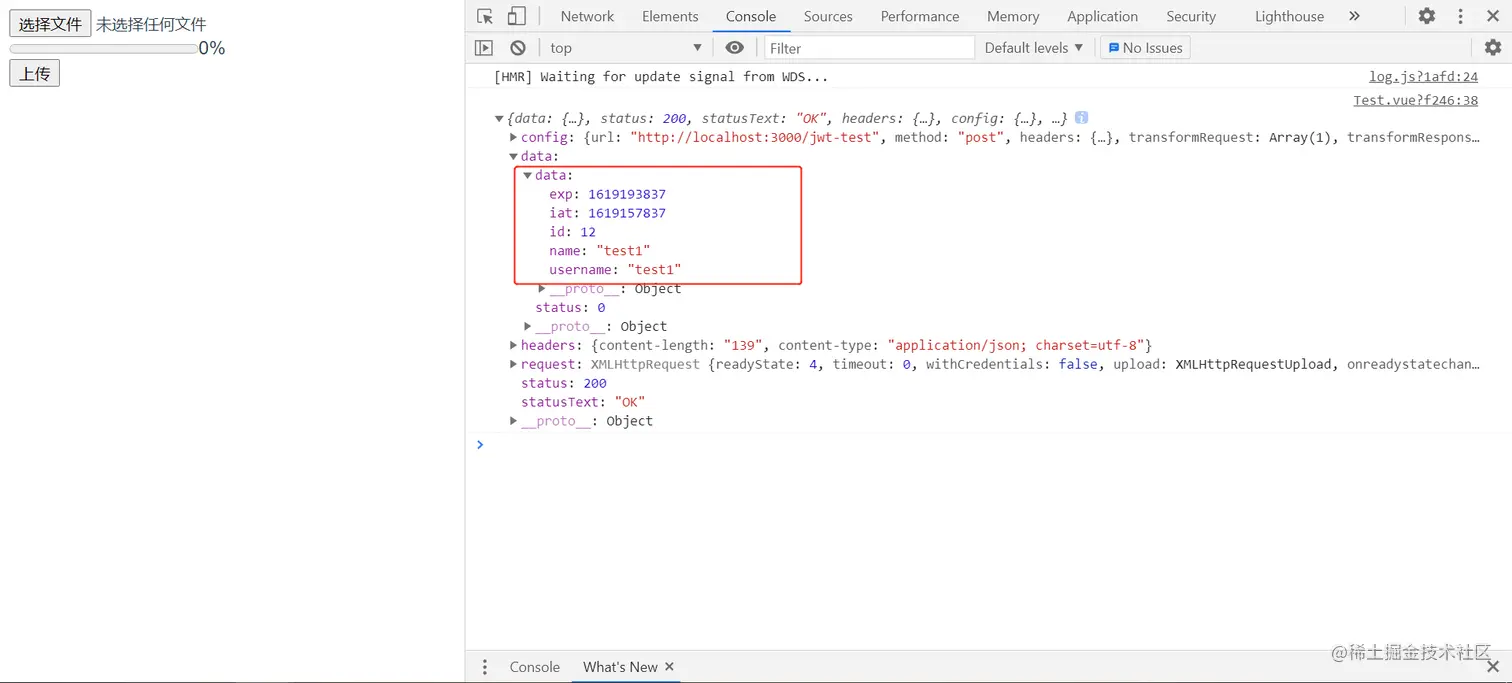Select the exp: 1619193837 value

(x=627, y=195)
